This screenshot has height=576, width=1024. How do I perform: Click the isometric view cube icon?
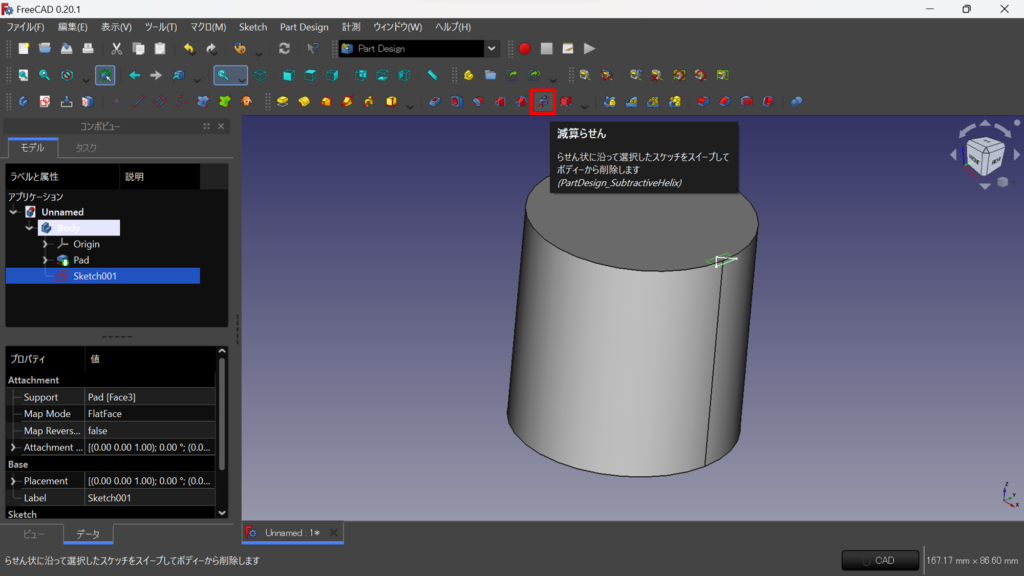pos(261,75)
